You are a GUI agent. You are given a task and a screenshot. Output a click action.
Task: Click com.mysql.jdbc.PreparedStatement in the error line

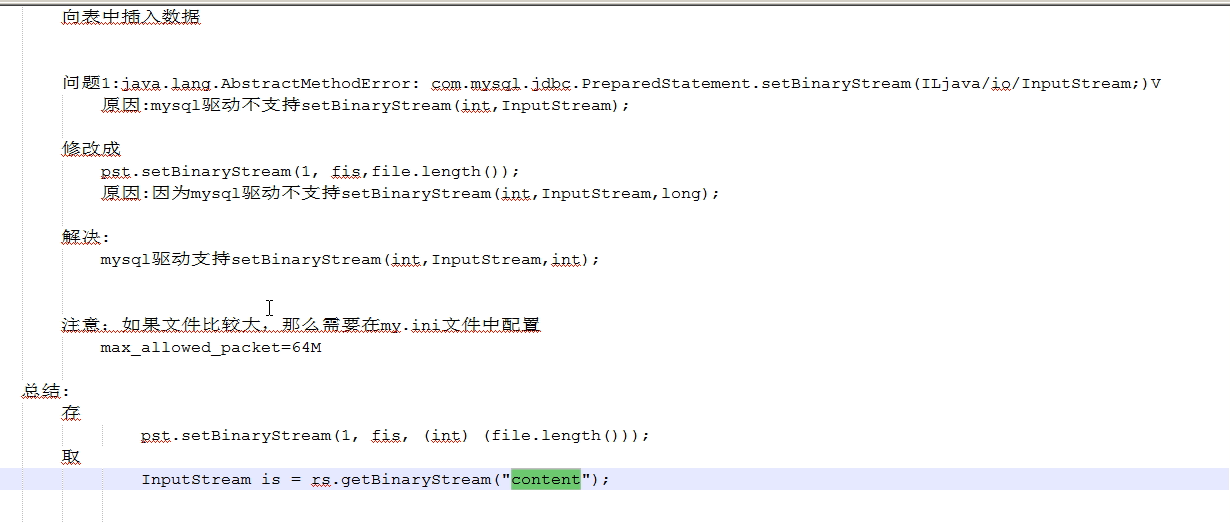coord(592,83)
